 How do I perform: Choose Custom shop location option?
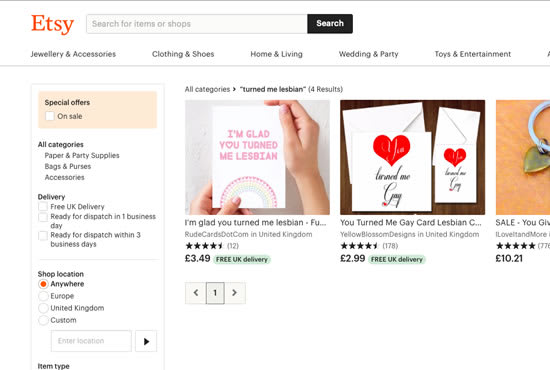(43, 320)
